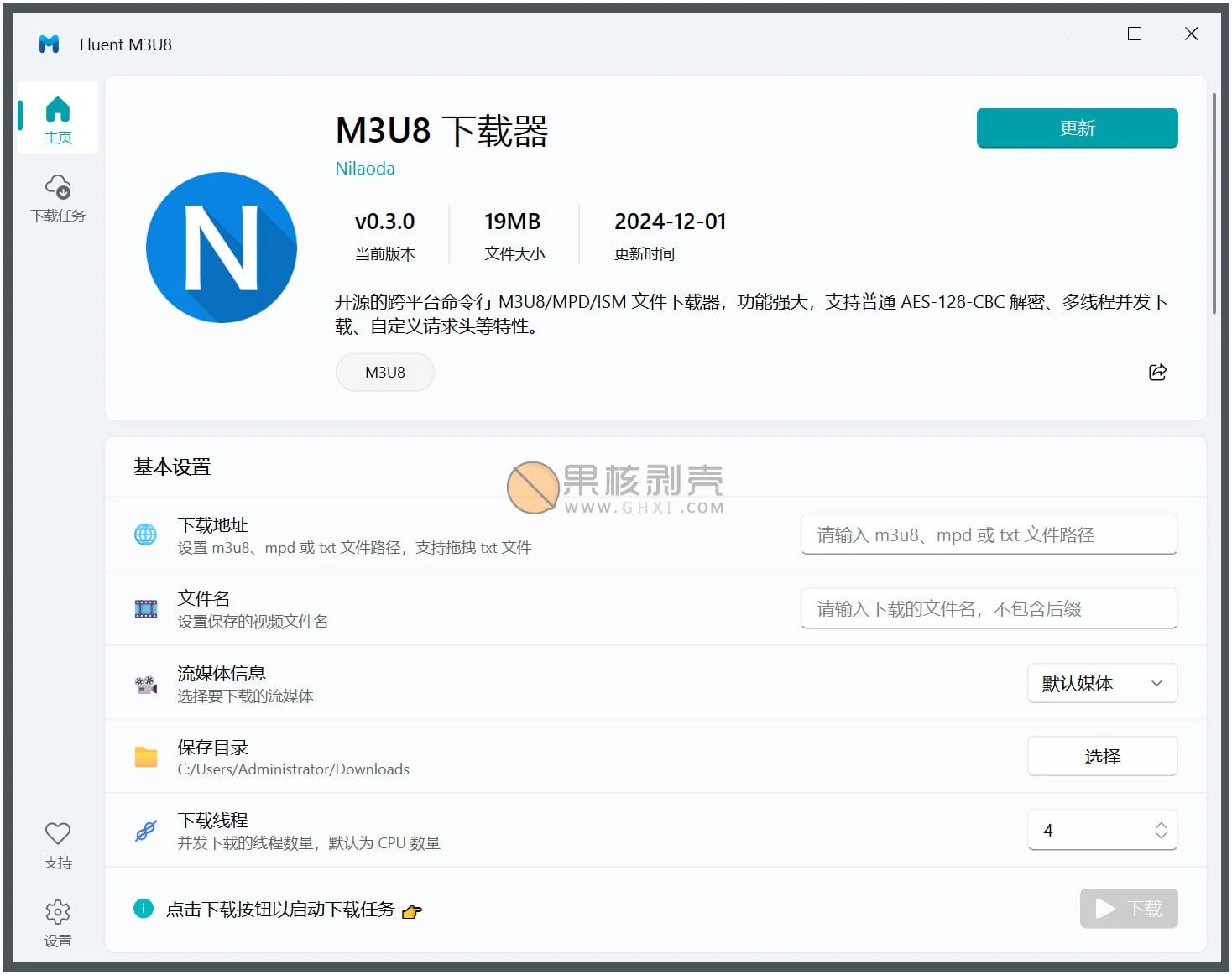Open the Nilaoda author link
1232x975 pixels.
pos(364,169)
